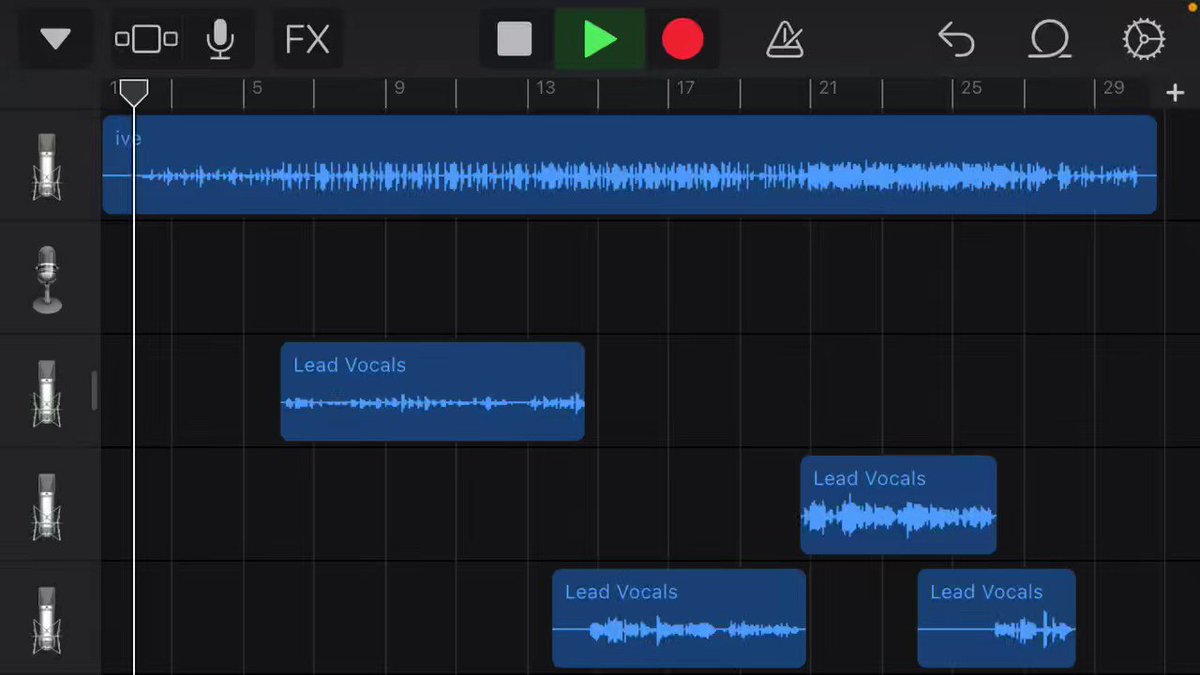Tap bar 9 on the ruler

pyautogui.click(x=399, y=88)
